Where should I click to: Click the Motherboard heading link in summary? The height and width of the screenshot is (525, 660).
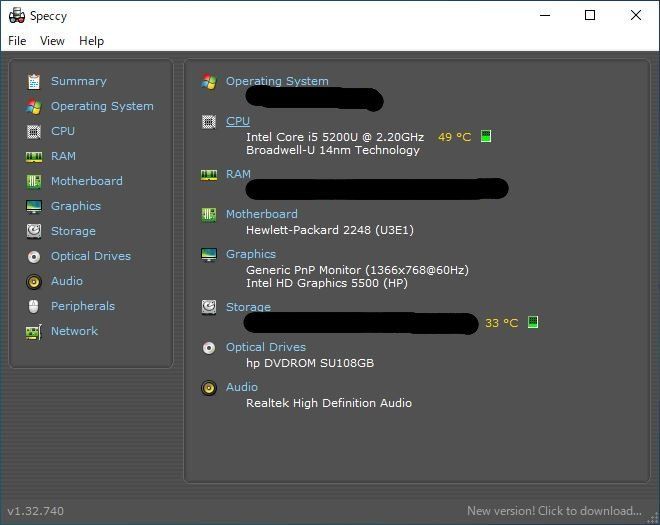point(262,214)
